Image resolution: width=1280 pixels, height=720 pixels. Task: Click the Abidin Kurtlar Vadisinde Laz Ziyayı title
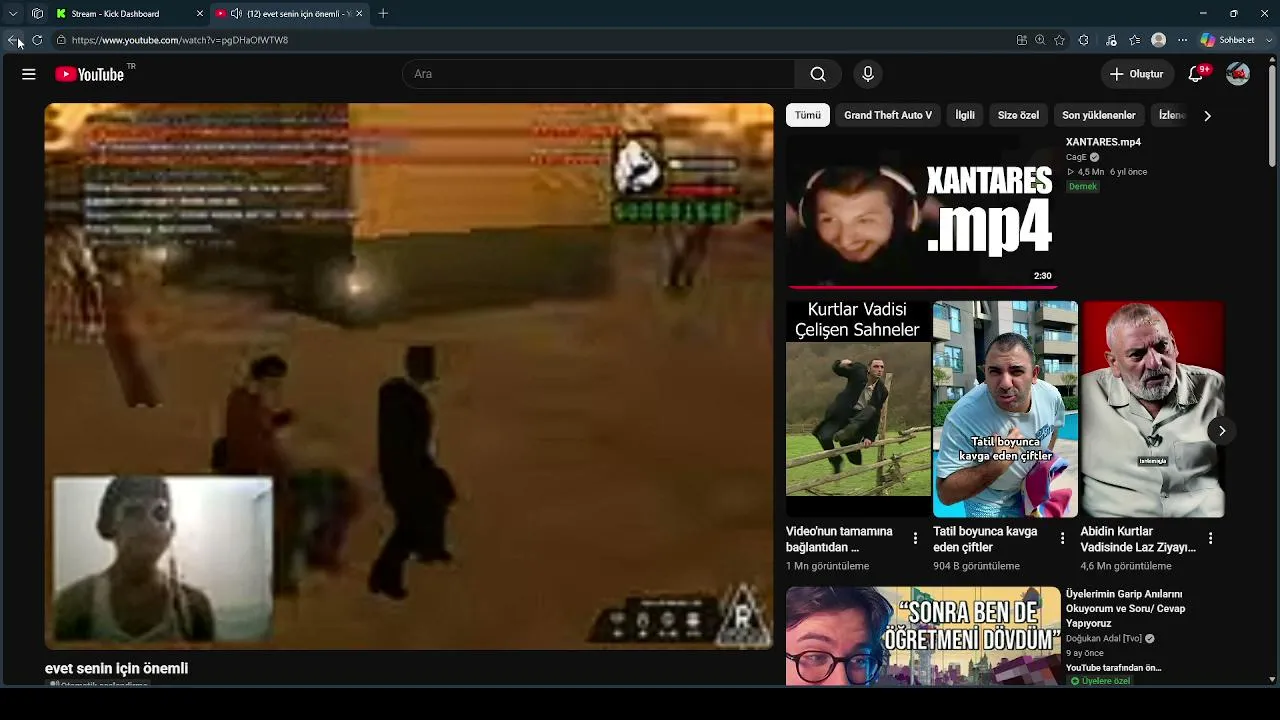(x=1138, y=539)
